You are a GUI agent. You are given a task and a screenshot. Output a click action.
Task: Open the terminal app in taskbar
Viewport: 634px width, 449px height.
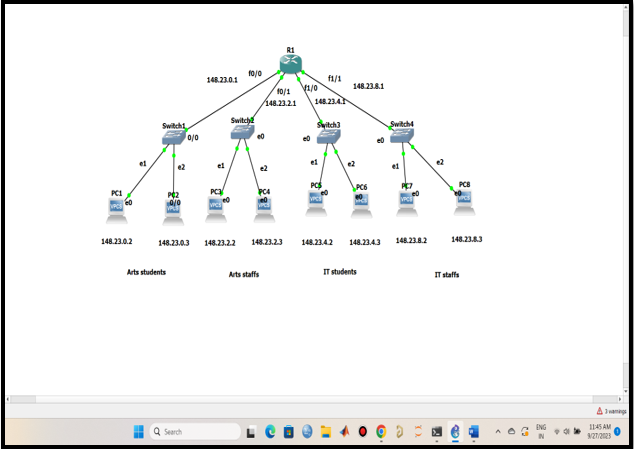click(437, 432)
